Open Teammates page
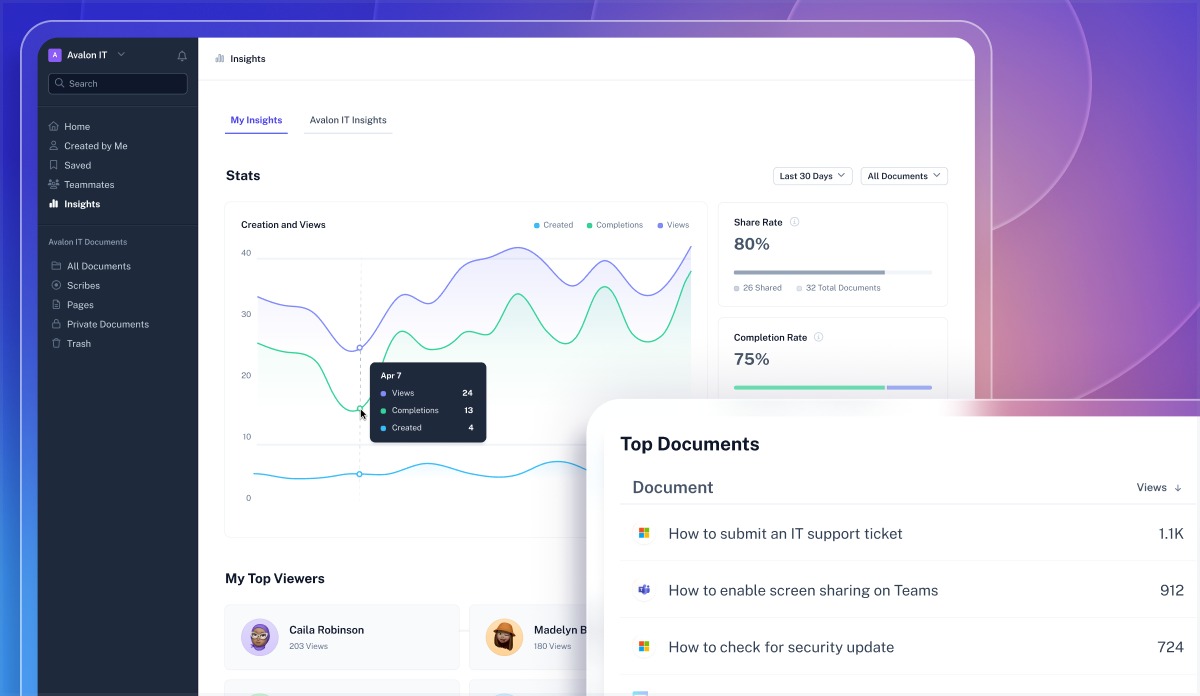This screenshot has height=696, width=1200. (x=89, y=185)
